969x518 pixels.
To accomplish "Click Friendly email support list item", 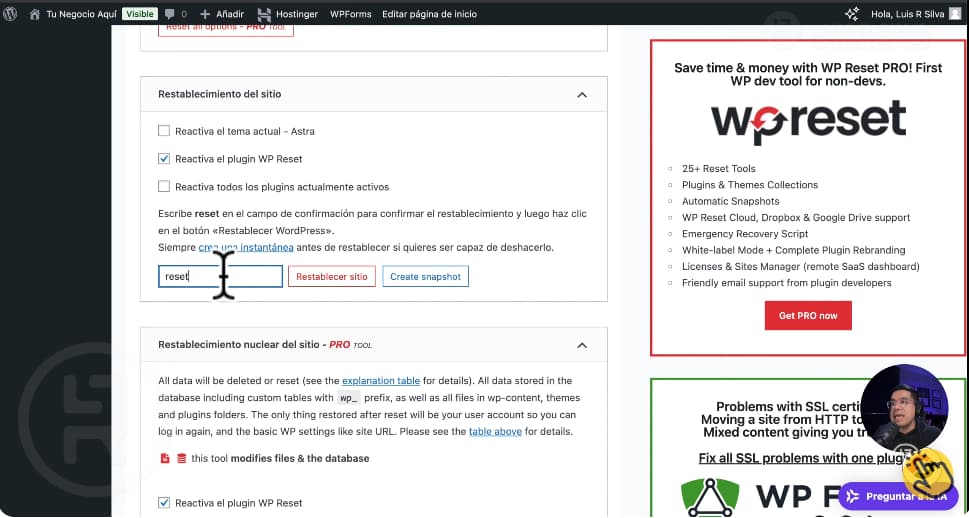I will coord(787,282).
